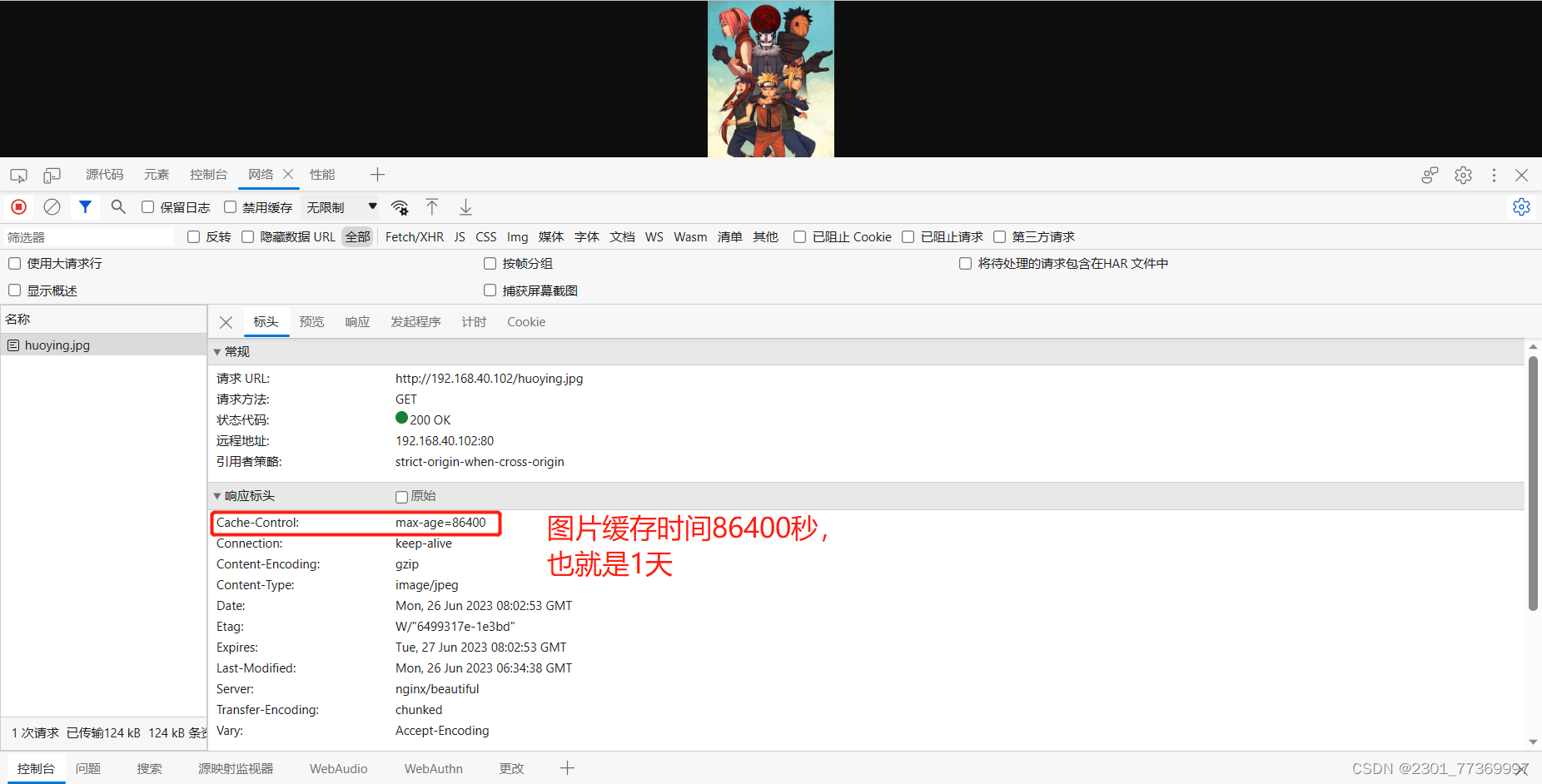This screenshot has height=784, width=1542.
Task: Open network settings gear on right
Action: [x=1521, y=206]
